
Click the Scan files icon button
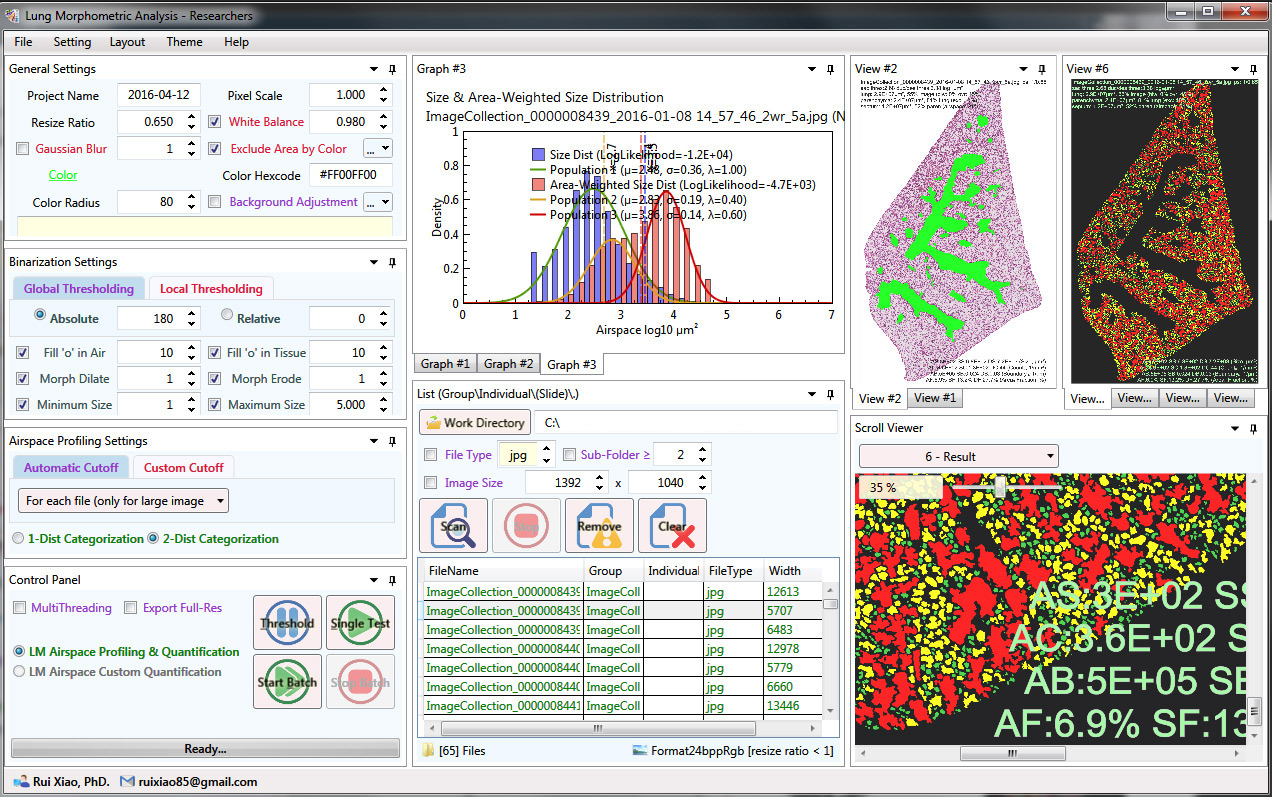coord(453,526)
